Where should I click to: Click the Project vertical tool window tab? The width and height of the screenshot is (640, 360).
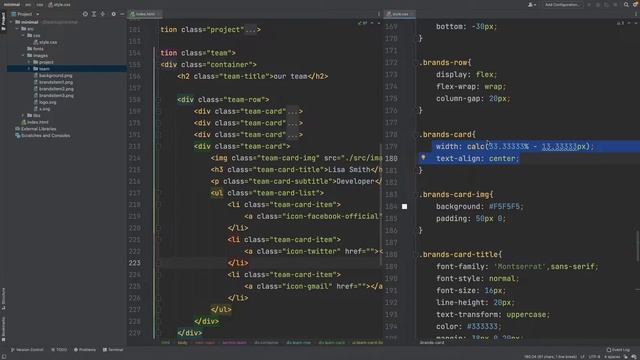click(3, 21)
